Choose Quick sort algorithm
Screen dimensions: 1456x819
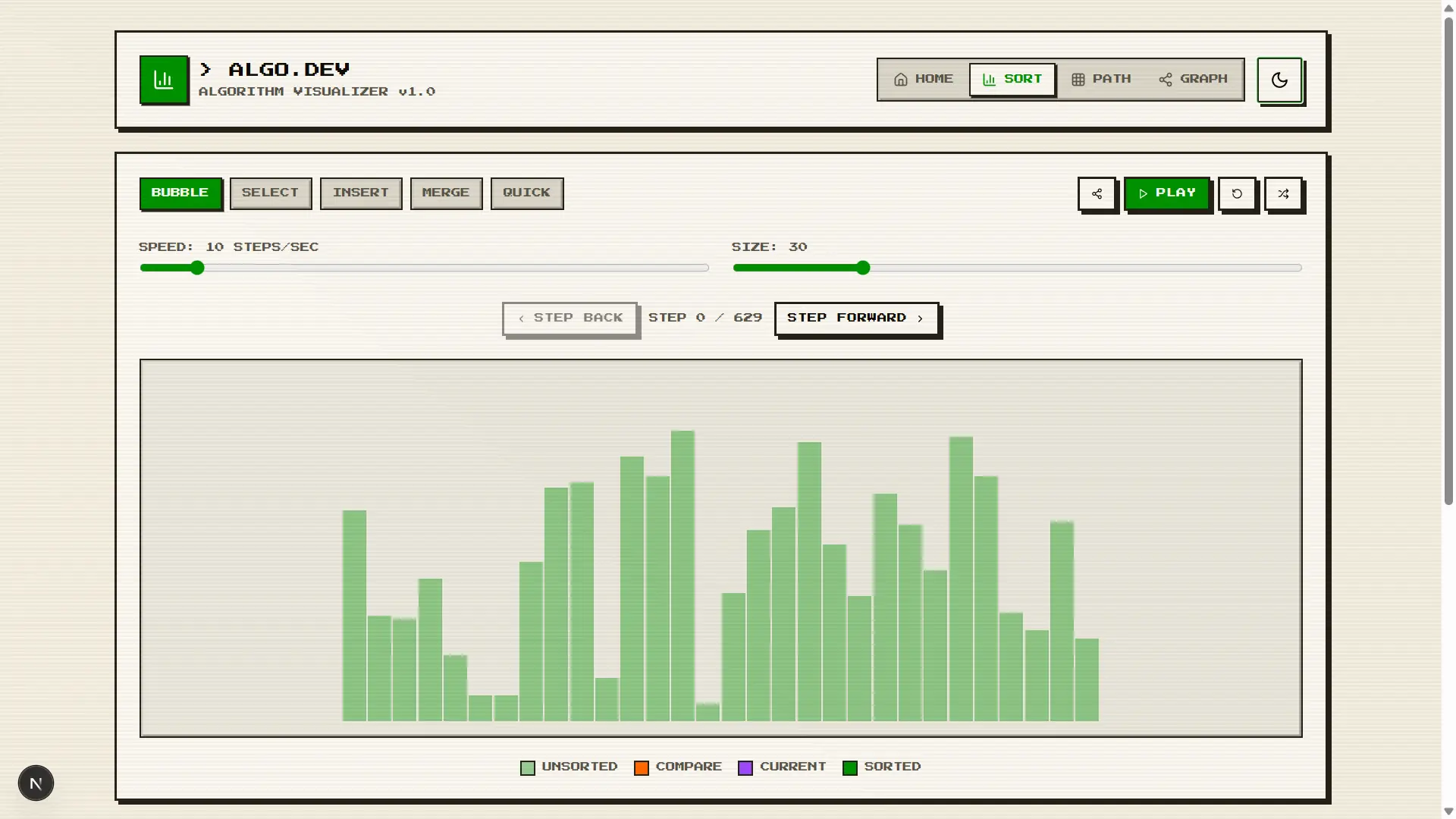click(526, 193)
